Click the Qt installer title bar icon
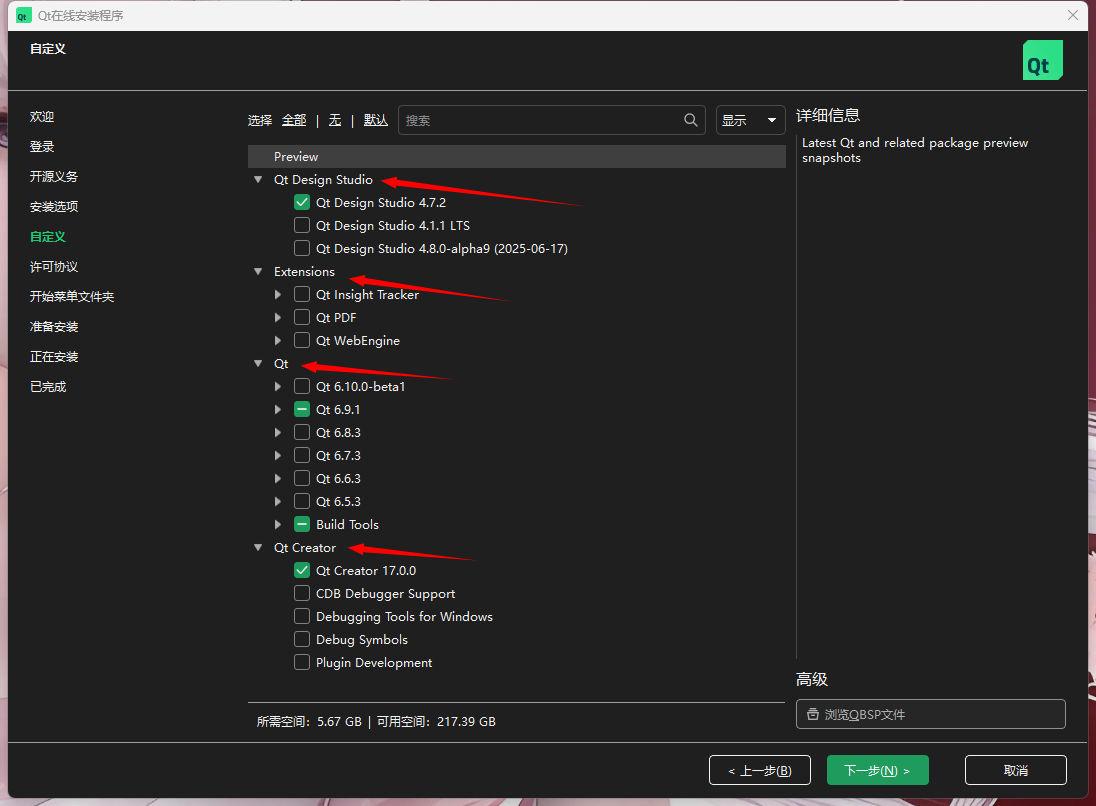This screenshot has height=806, width=1096. [x=23, y=15]
